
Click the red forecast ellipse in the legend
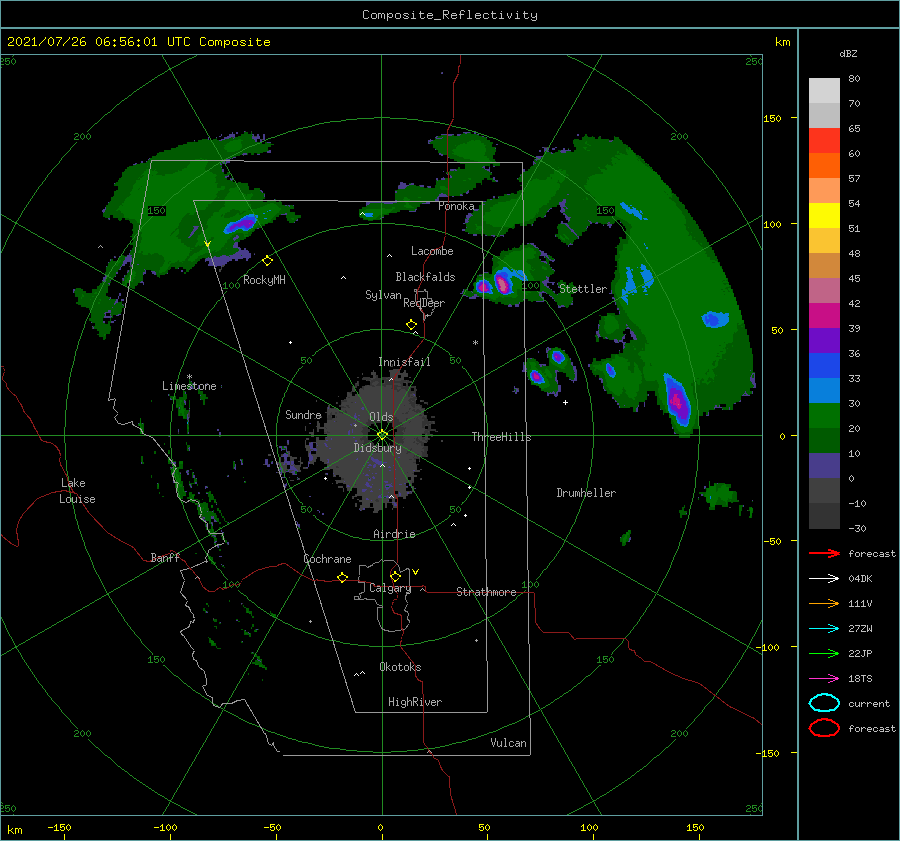(x=824, y=728)
